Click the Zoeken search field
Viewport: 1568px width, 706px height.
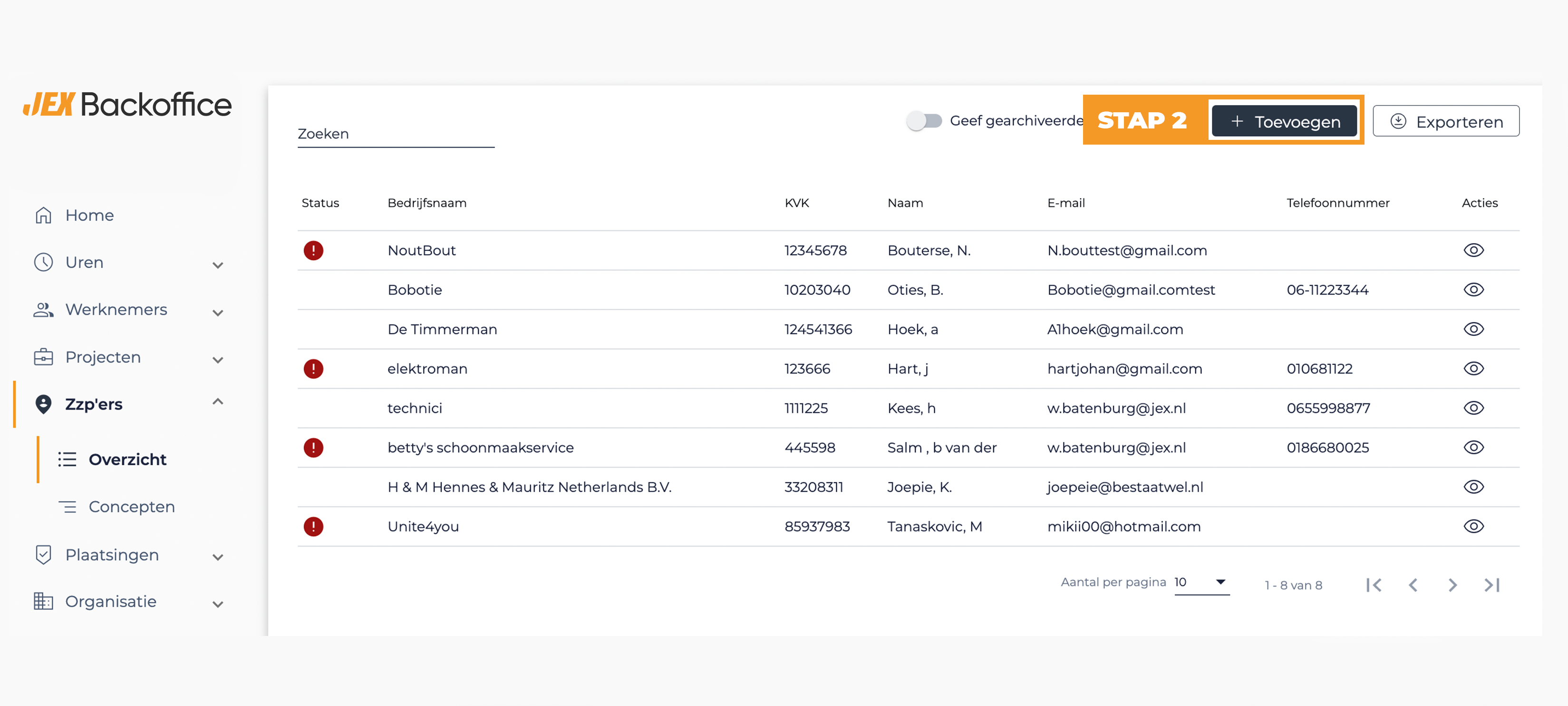396,134
